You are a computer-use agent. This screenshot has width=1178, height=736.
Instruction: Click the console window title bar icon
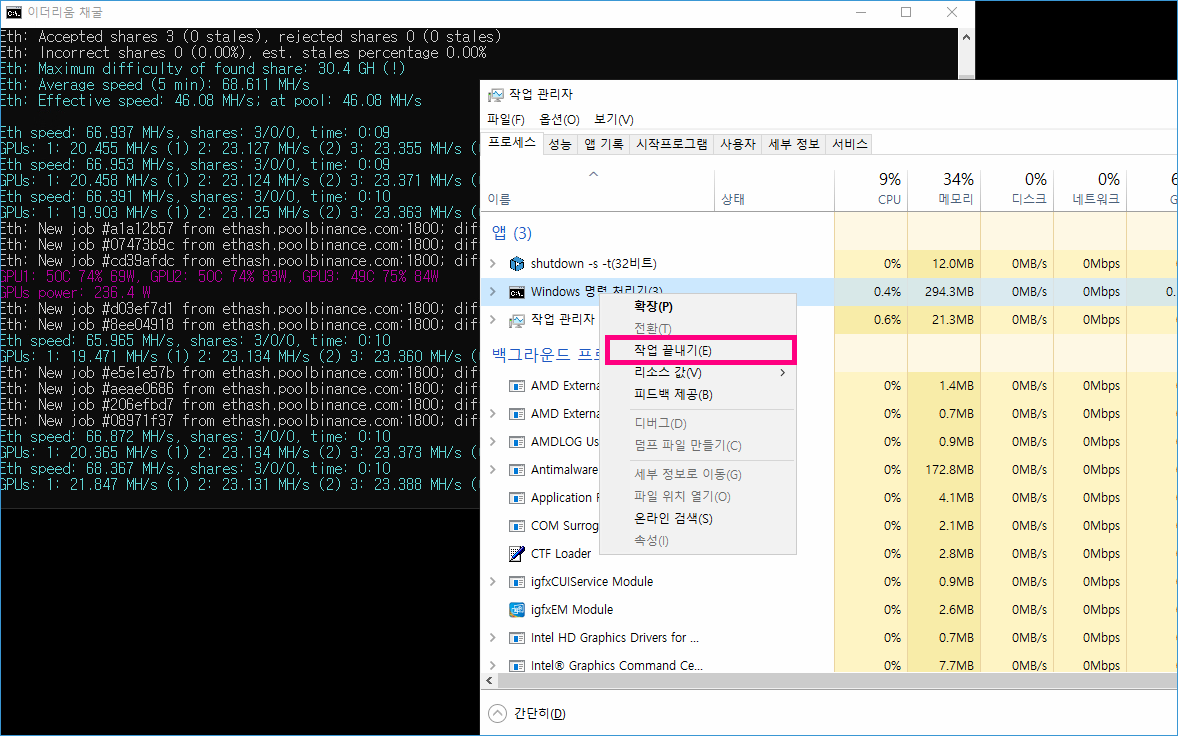[14, 12]
